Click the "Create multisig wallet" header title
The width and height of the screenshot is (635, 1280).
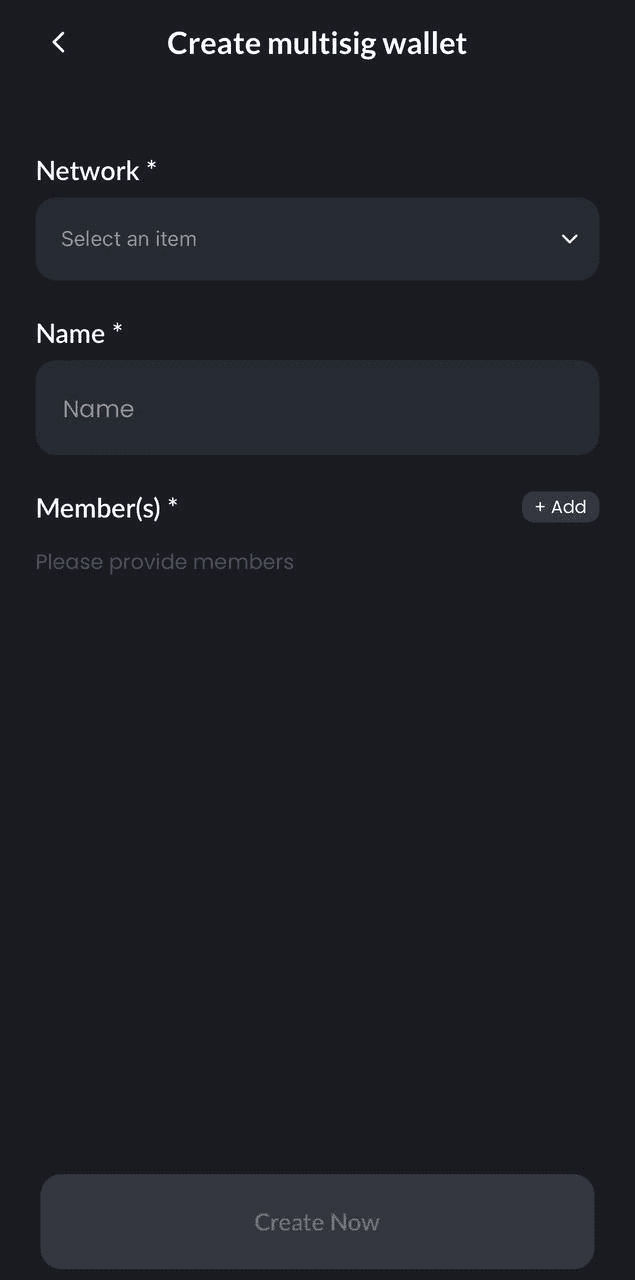(x=317, y=43)
